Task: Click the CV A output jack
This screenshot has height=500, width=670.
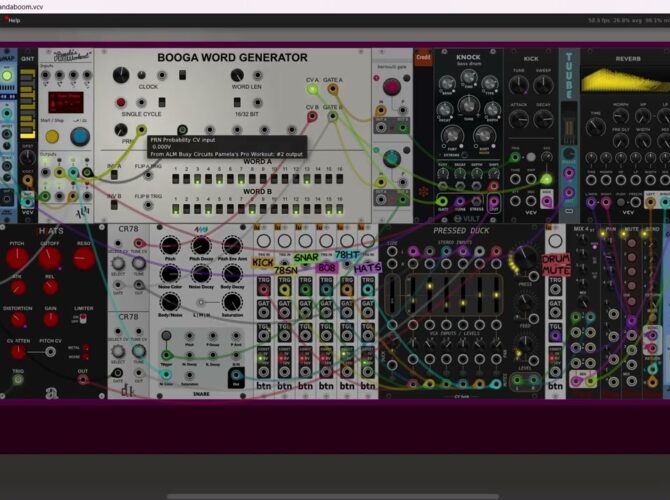Action: (312, 89)
